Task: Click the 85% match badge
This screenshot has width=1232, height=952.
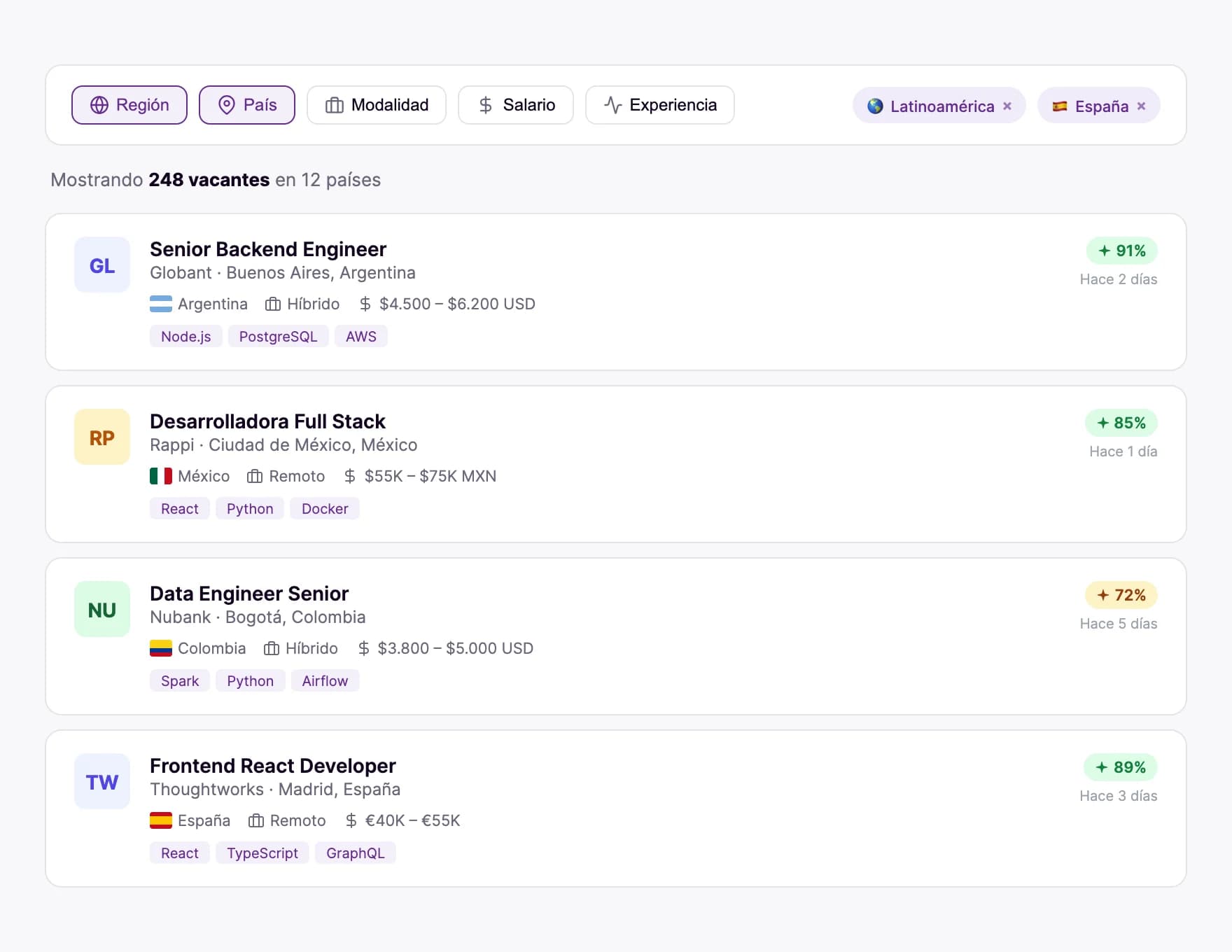Action: (1121, 423)
